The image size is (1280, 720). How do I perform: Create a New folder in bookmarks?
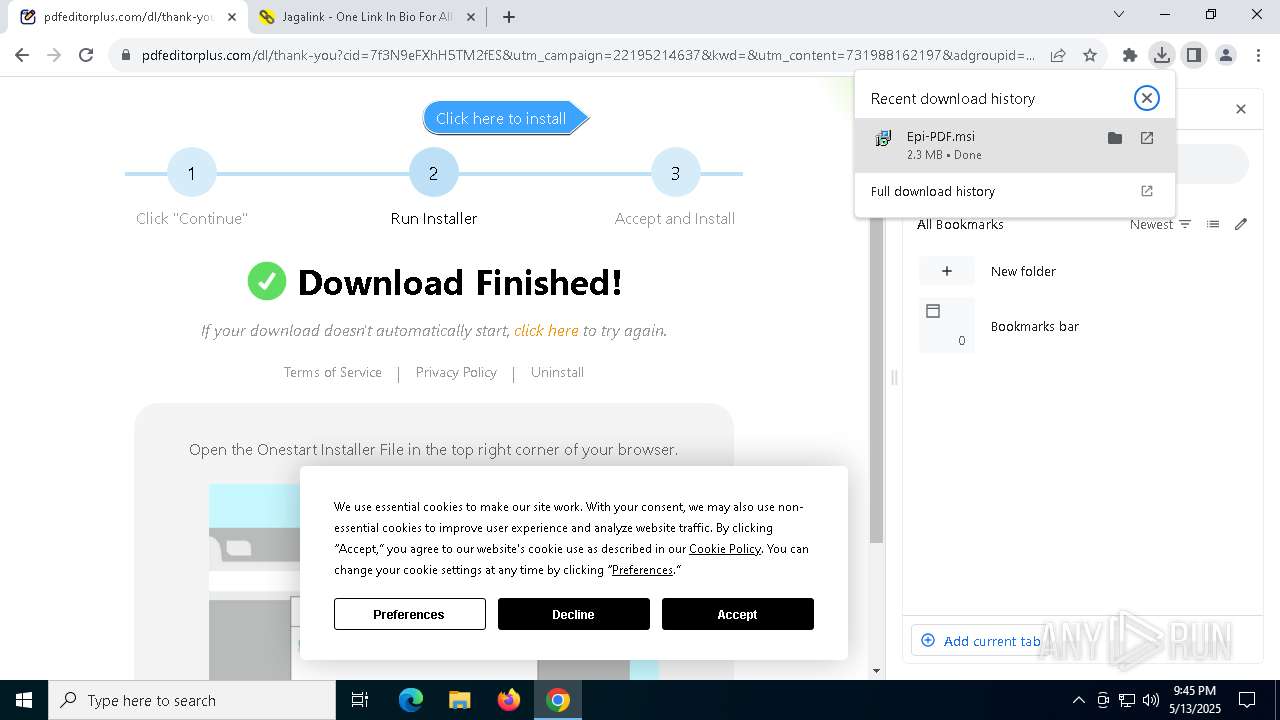[1085, 271]
